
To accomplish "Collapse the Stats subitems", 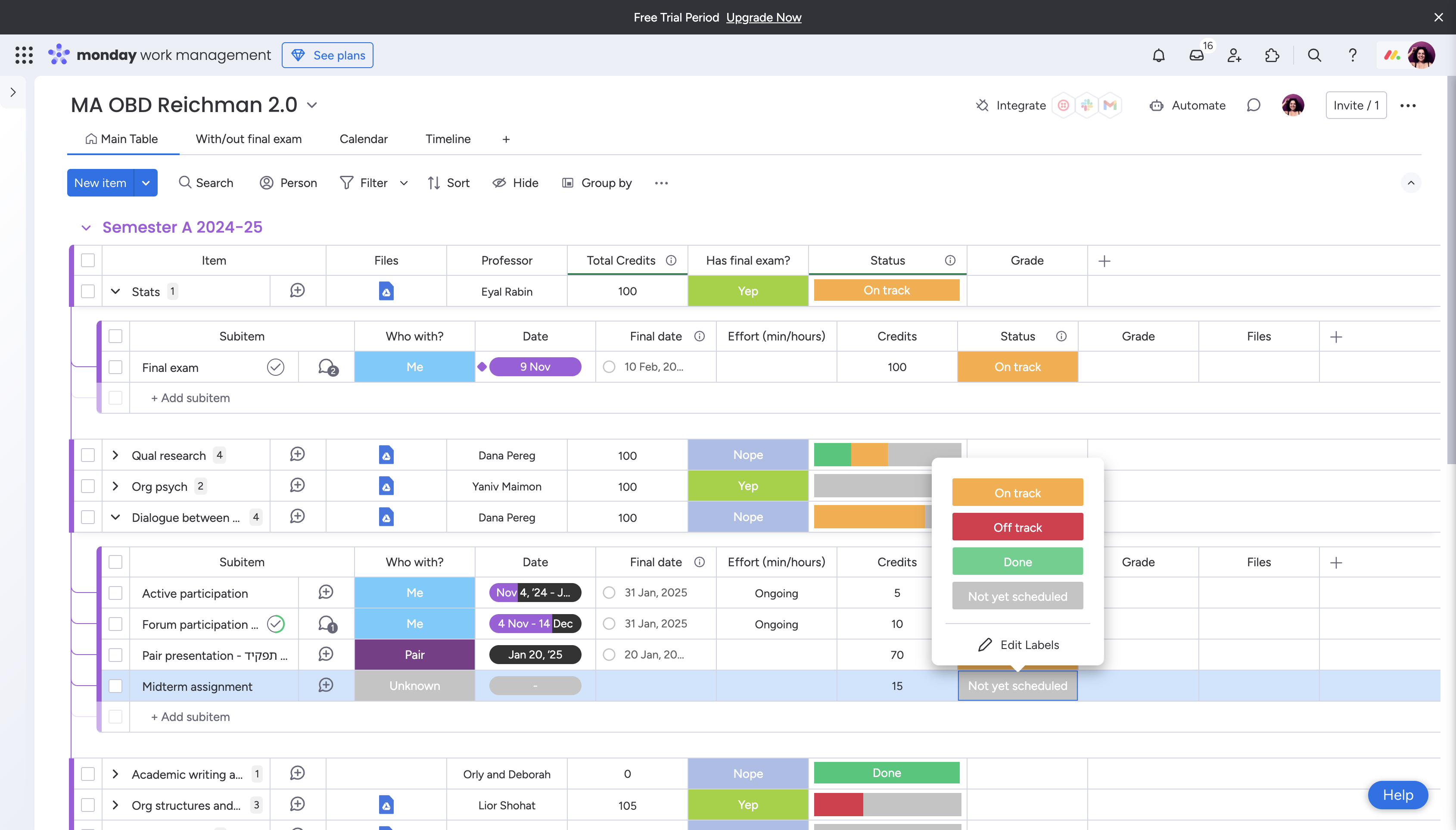I will pyautogui.click(x=115, y=291).
